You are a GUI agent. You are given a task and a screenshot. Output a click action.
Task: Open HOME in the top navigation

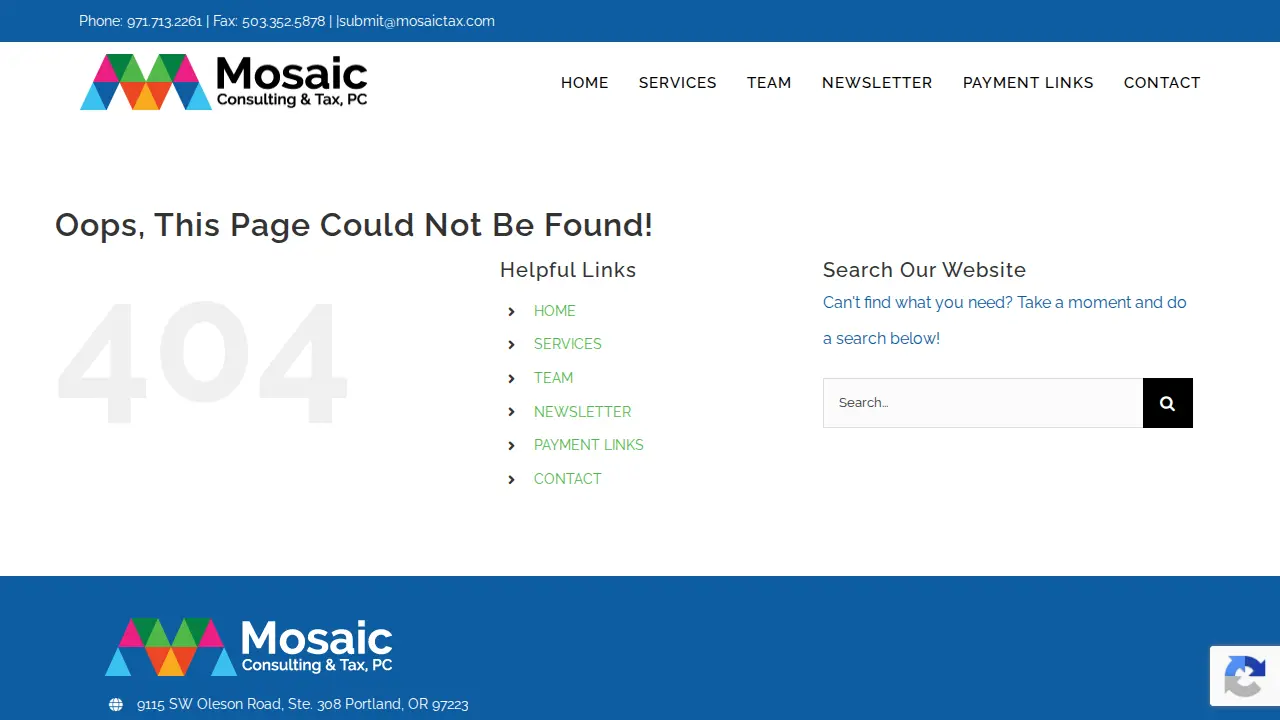click(584, 83)
